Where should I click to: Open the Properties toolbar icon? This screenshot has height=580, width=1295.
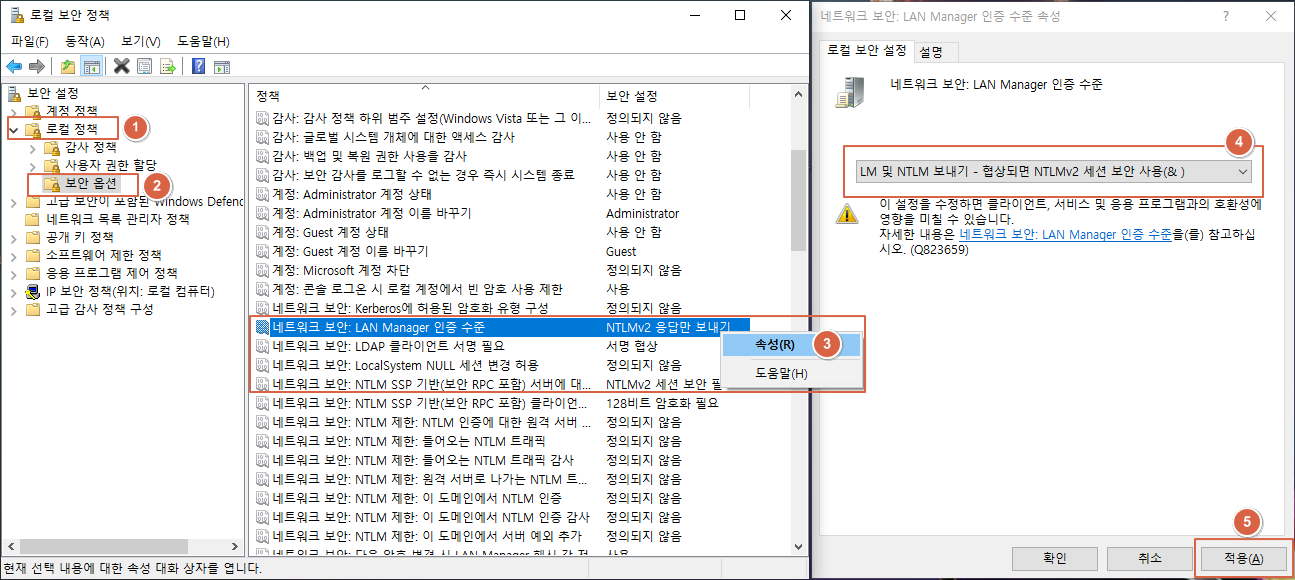pos(145,66)
